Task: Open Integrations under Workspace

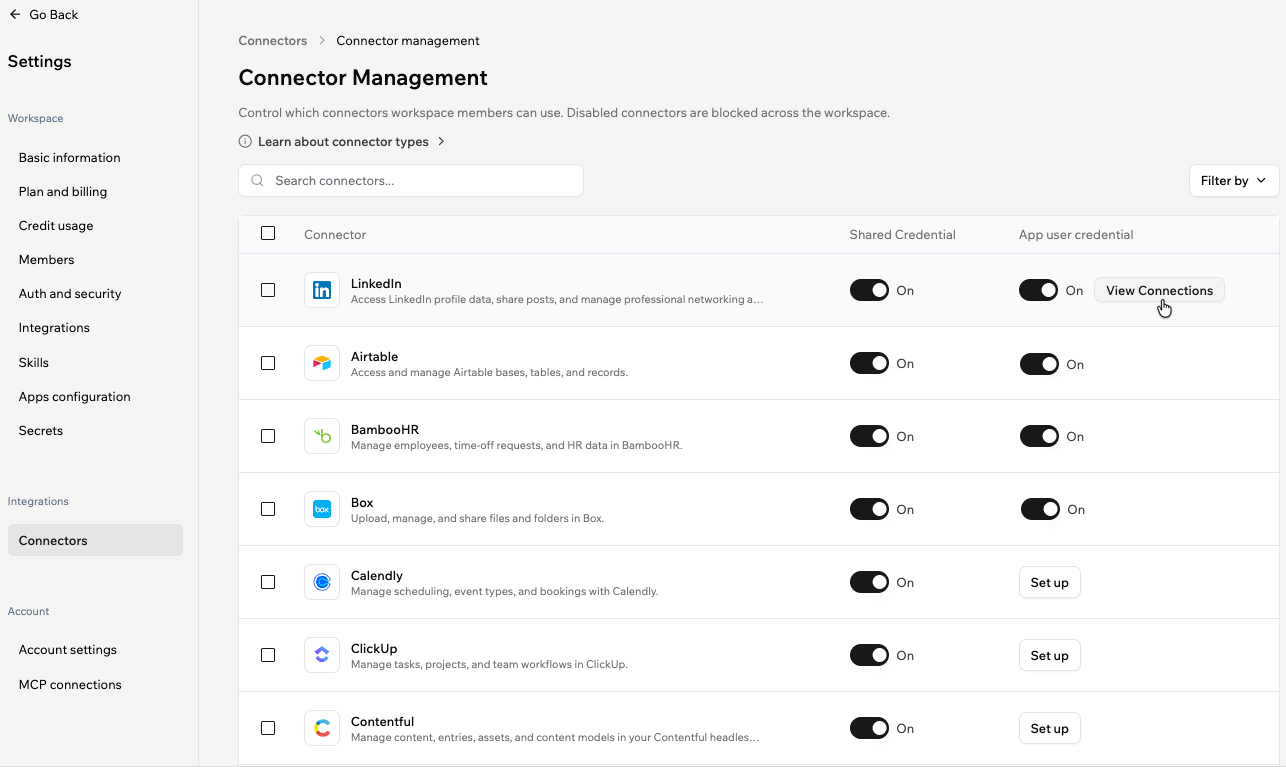Action: tap(54, 328)
